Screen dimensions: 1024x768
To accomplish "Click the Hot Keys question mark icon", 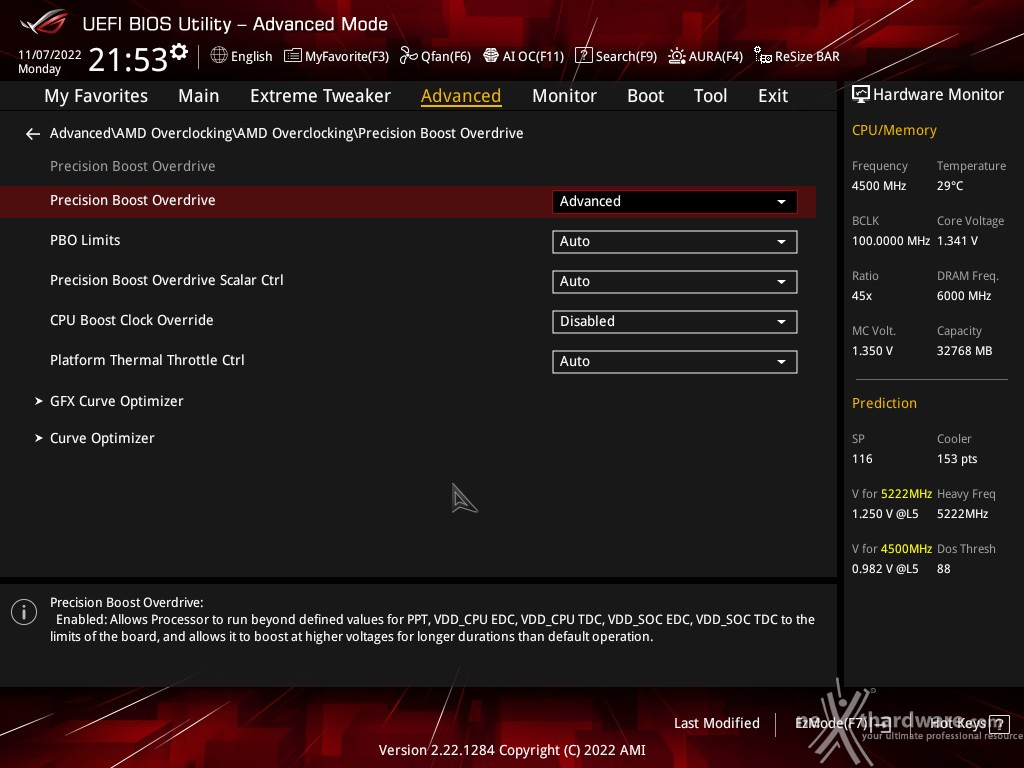I will click(999, 724).
